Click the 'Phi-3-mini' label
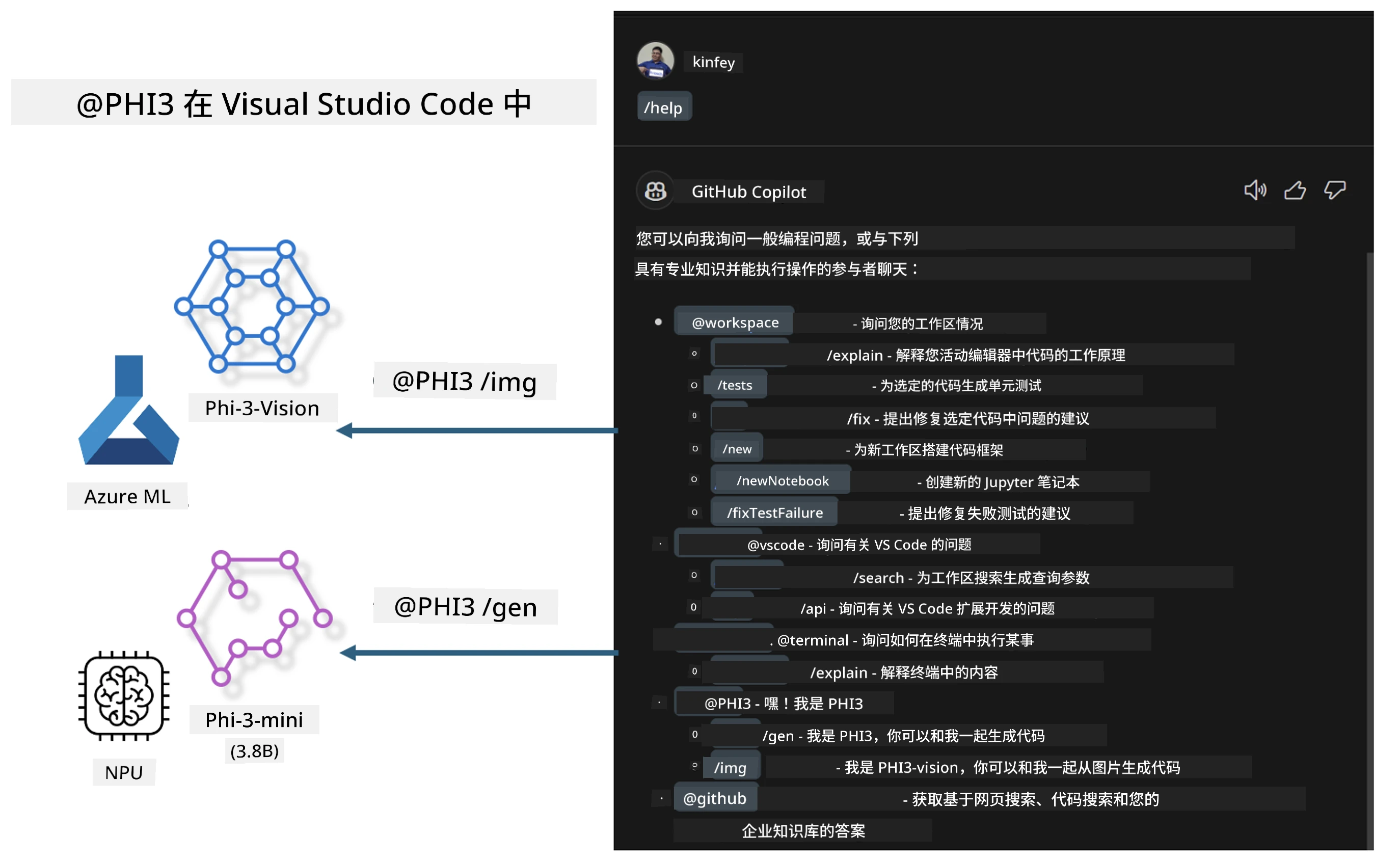The image size is (1400, 862). (254, 719)
